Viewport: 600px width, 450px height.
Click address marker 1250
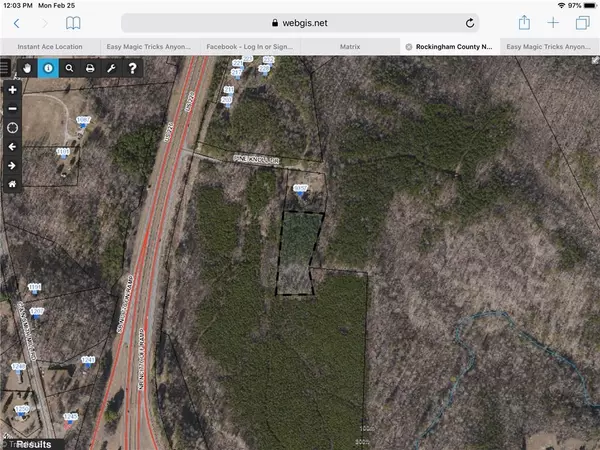(22, 411)
